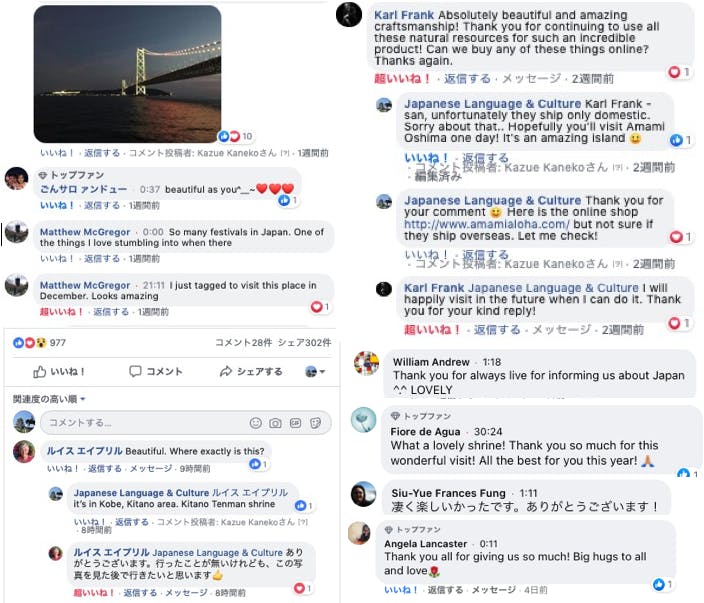Open the bridge night photo thumbnail
Viewport: 704px width, 603px height.
pos(127,73)
